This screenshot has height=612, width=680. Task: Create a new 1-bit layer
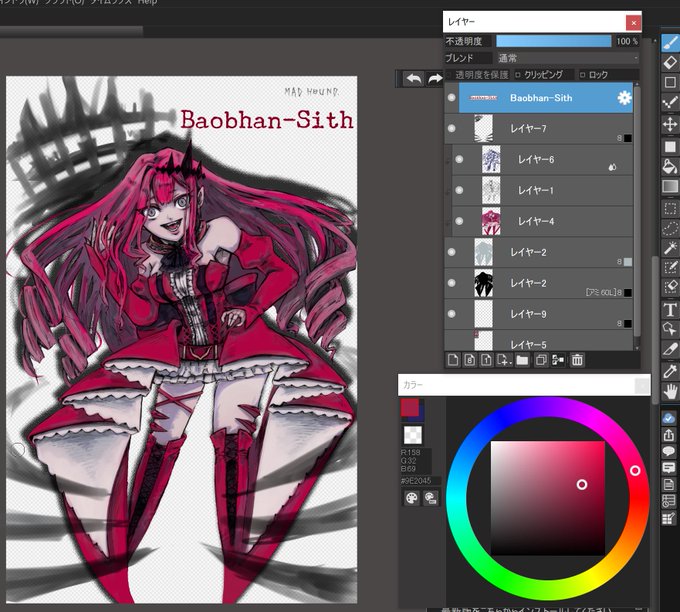pos(486,360)
